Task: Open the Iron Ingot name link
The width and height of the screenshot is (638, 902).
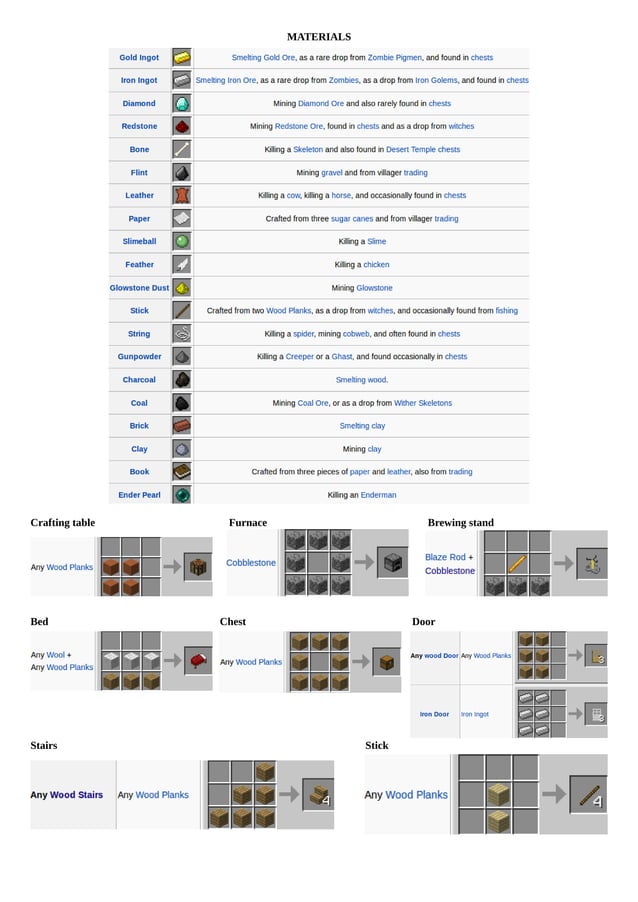Action: click(139, 81)
